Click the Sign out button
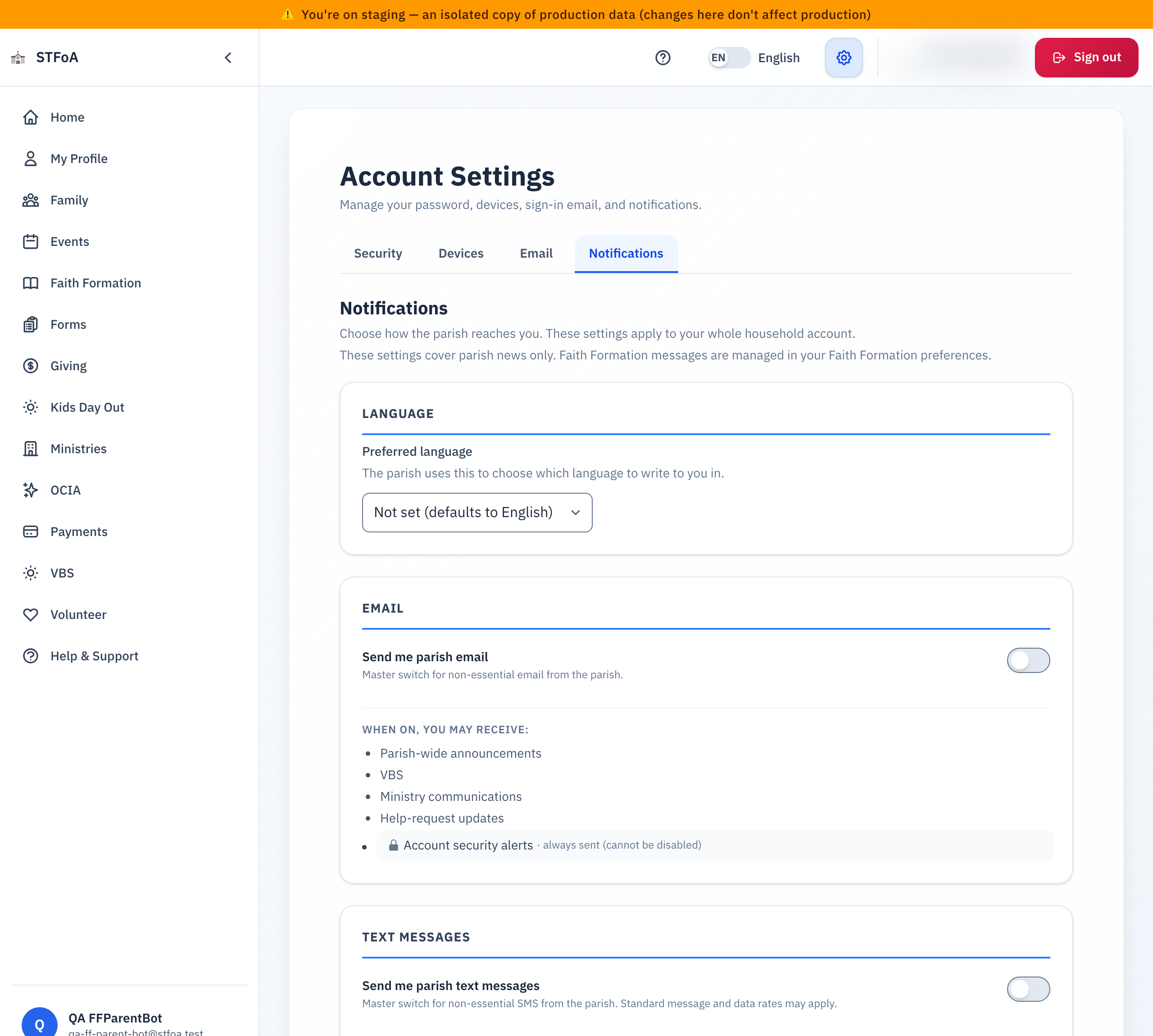The image size is (1153, 1036). [1086, 58]
